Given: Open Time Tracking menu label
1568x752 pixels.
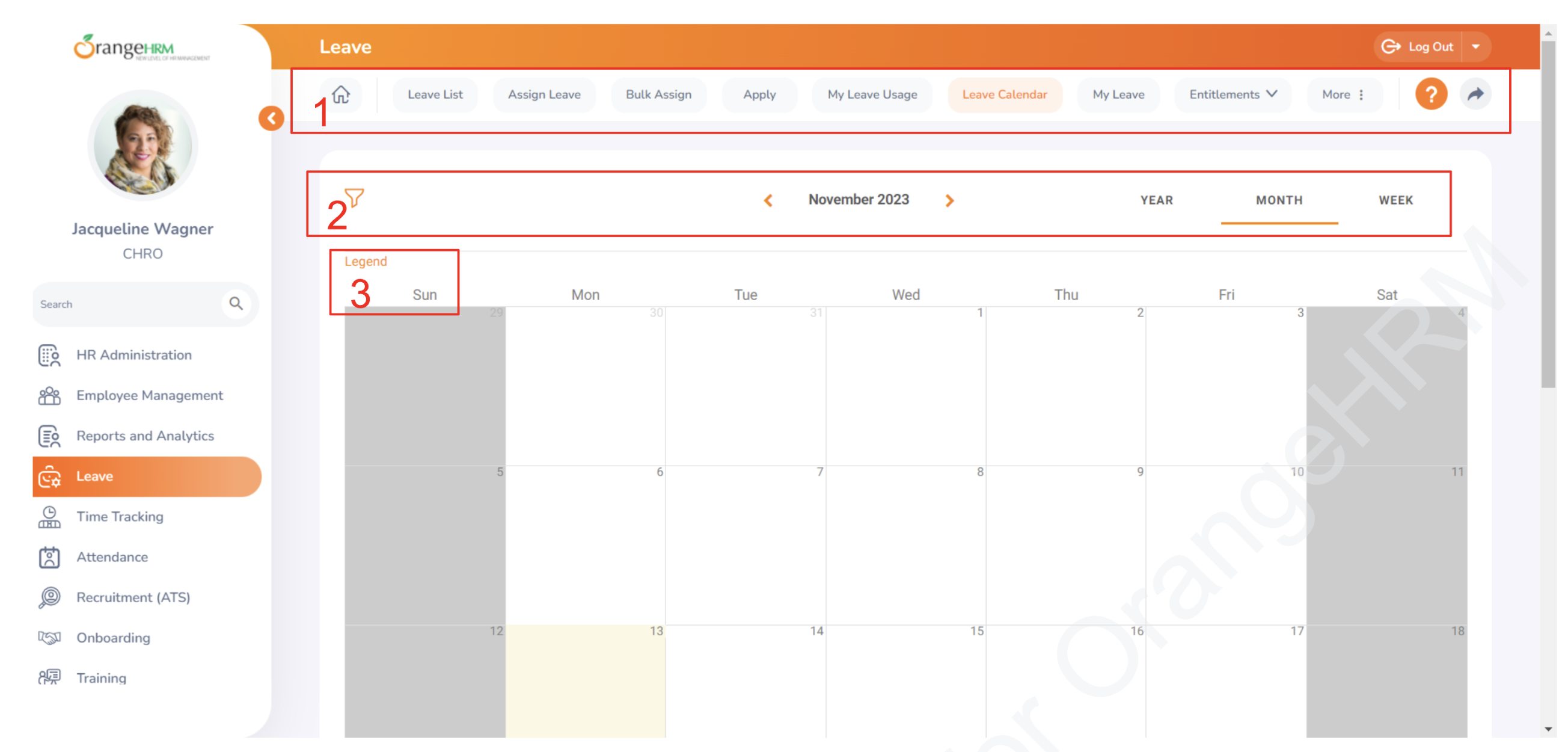Looking at the screenshot, I should (x=120, y=517).
